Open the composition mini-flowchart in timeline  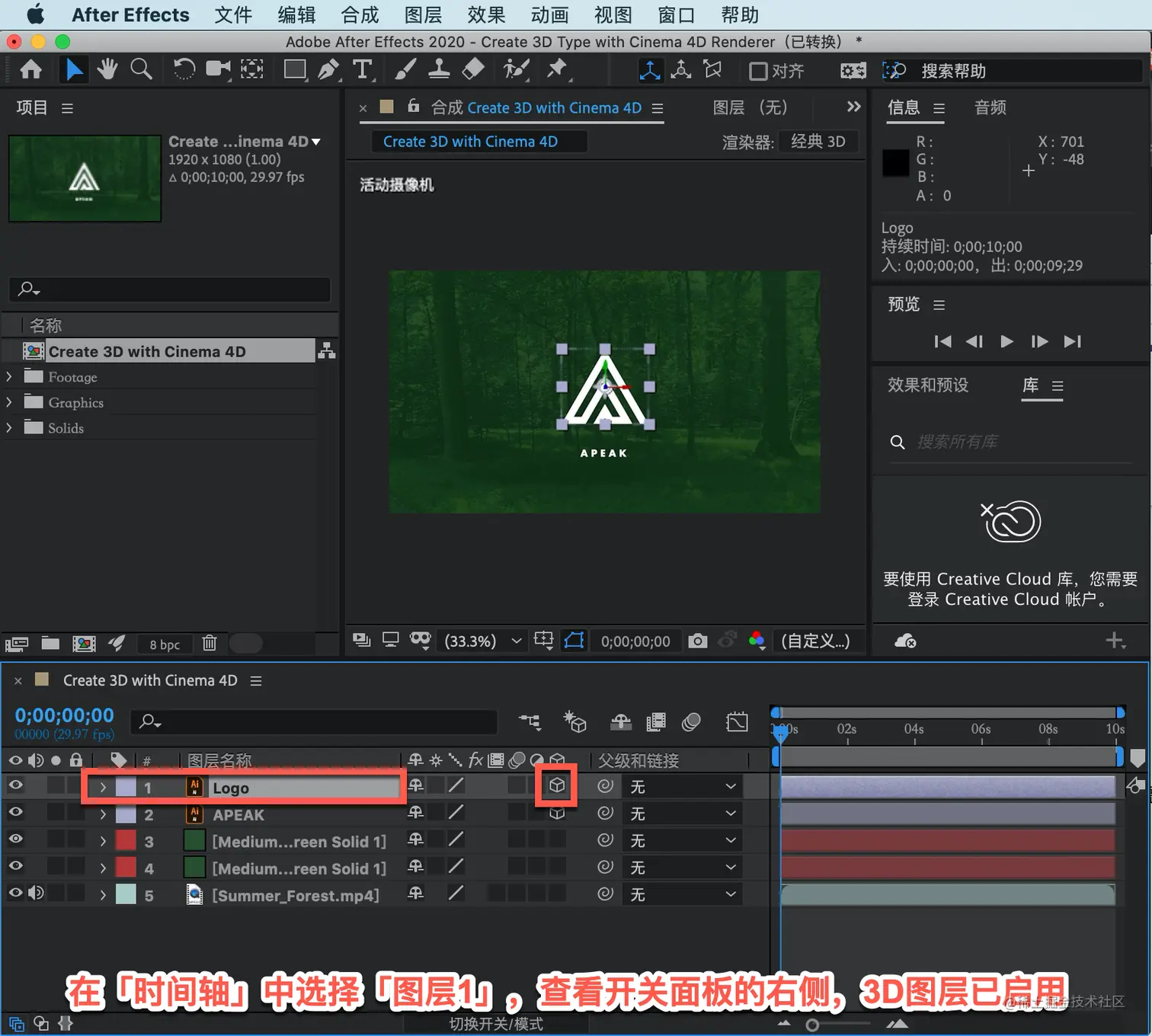[530, 721]
